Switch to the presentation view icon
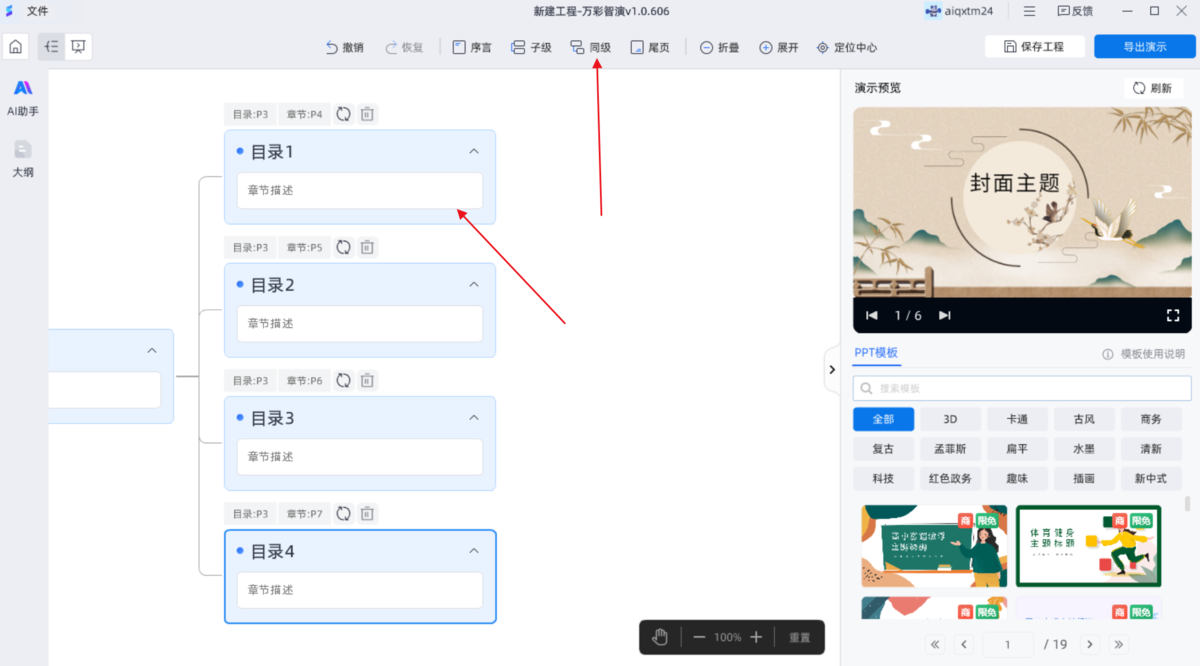The height and width of the screenshot is (666, 1200). [x=78, y=47]
